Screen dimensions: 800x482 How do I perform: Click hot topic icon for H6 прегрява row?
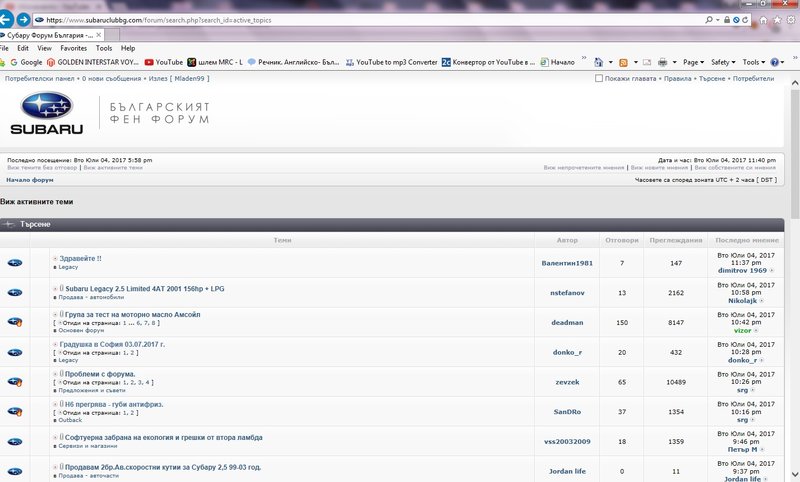click(x=15, y=412)
